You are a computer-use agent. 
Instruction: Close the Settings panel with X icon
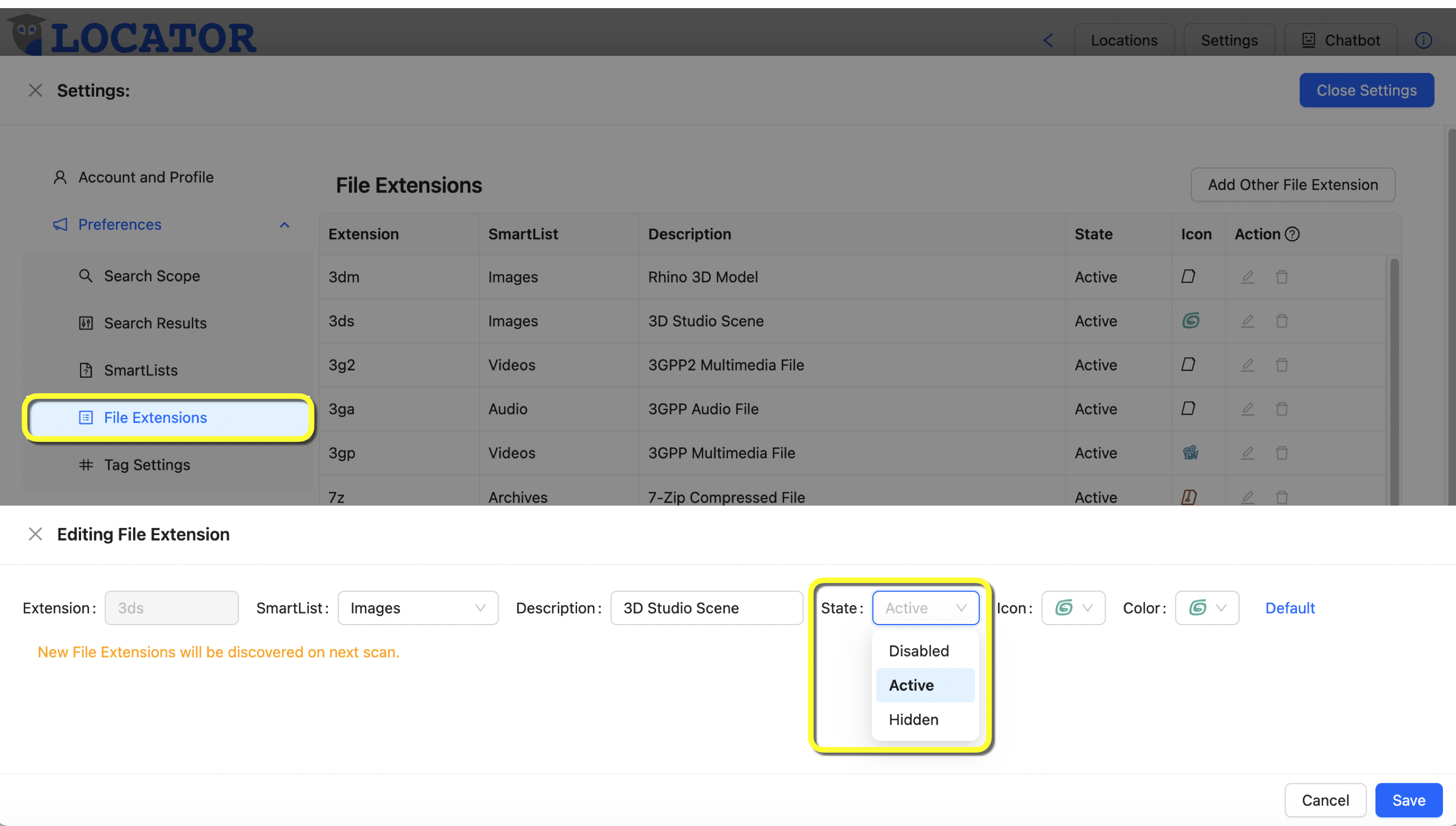pos(35,90)
